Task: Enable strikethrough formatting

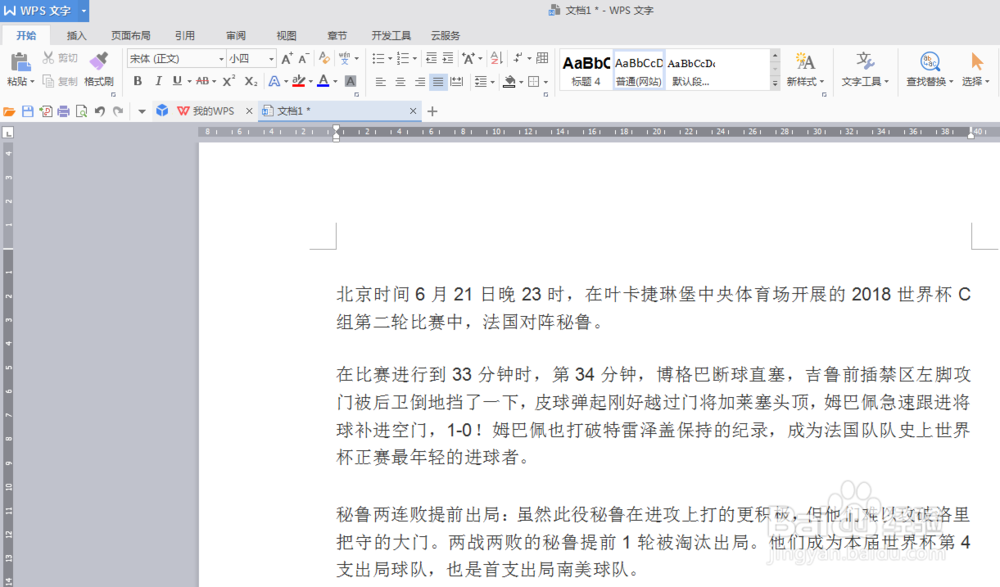Action: click(204, 81)
